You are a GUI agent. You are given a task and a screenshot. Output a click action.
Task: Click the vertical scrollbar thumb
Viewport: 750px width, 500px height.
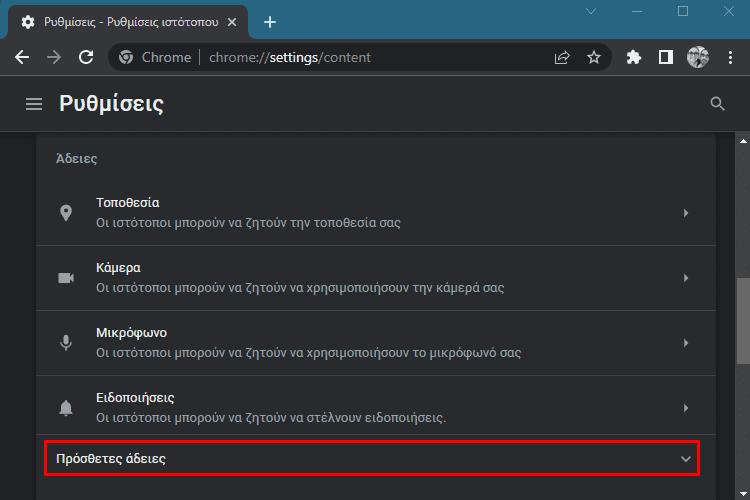pos(743,321)
